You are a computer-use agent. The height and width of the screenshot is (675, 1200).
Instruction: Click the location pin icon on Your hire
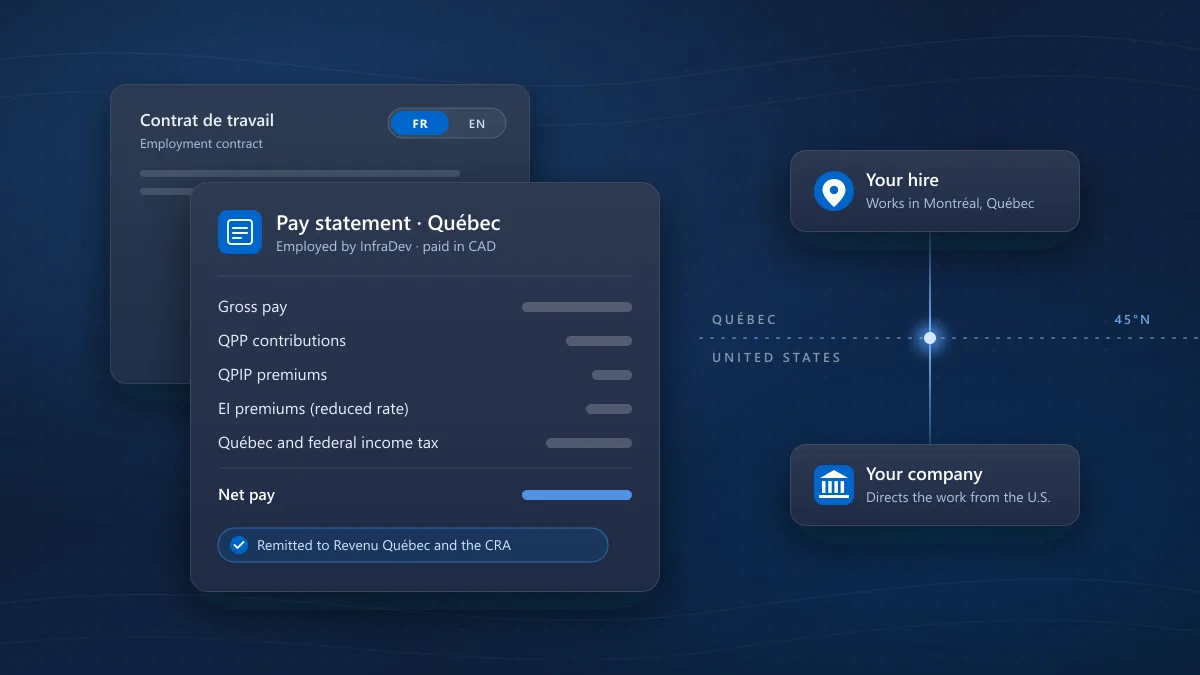point(834,191)
